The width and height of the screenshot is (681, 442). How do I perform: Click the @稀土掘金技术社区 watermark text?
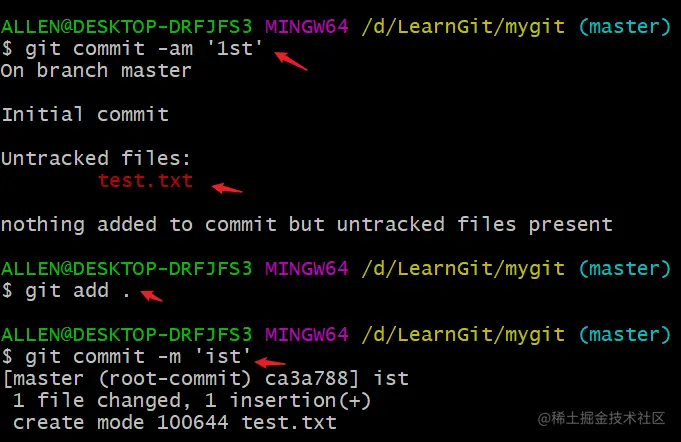(x=602, y=418)
